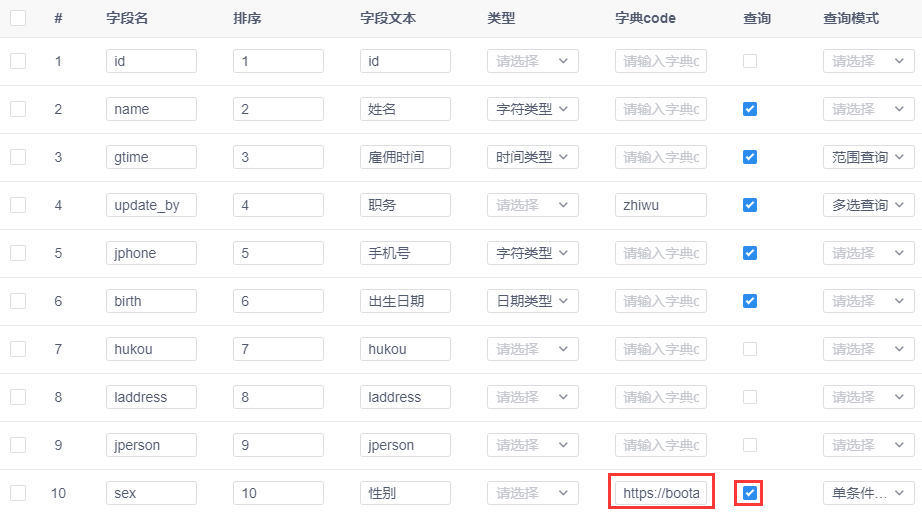Click the field text input showing 雇佣时间
The width and height of the screenshot is (922, 512).
tap(405, 157)
